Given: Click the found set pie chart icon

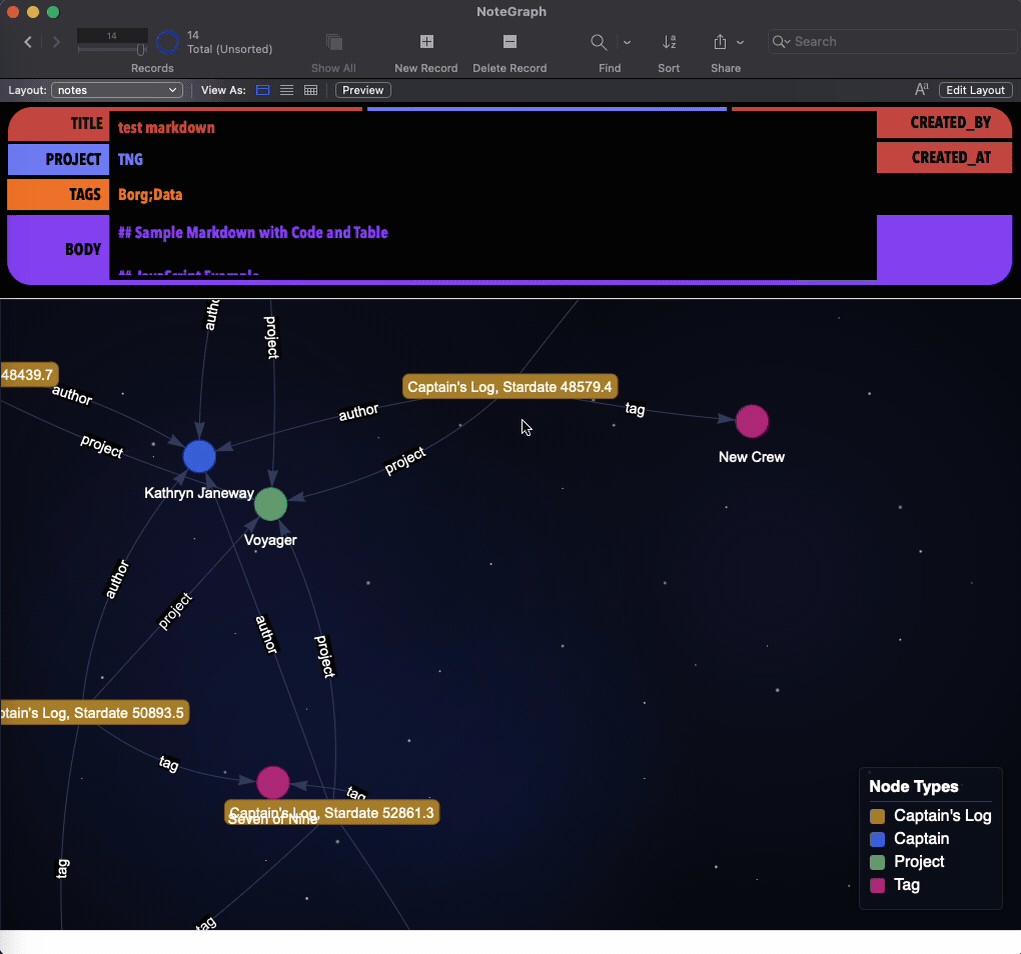Looking at the screenshot, I should (168, 42).
